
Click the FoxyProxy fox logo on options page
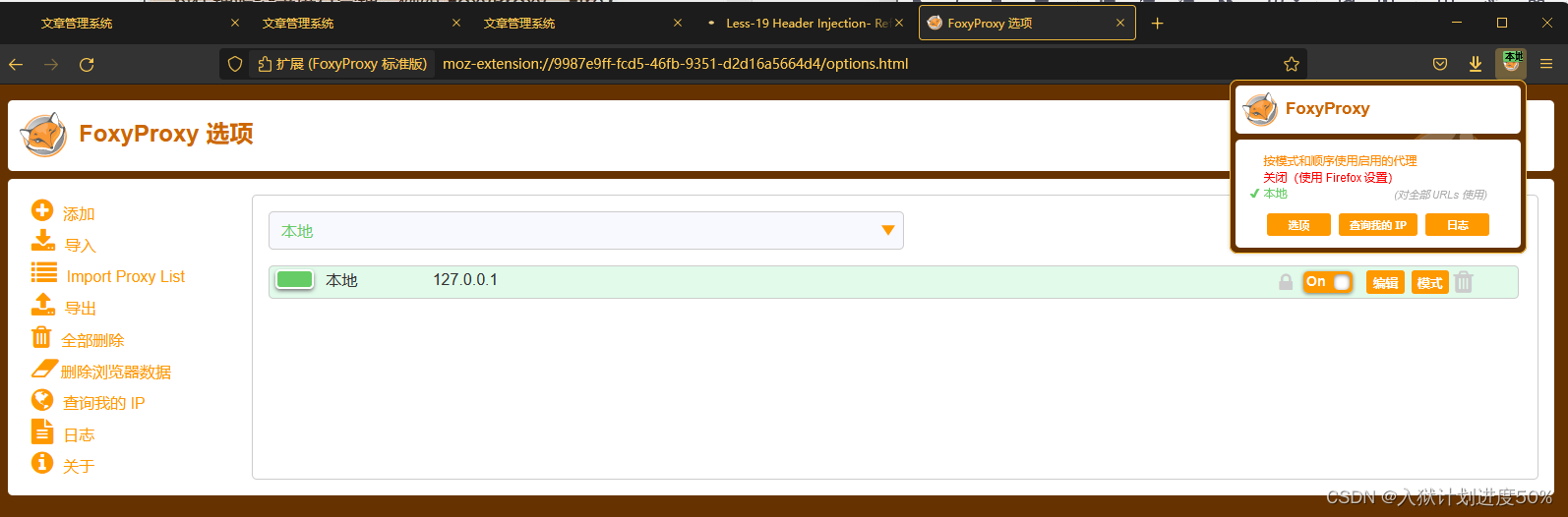click(44, 135)
